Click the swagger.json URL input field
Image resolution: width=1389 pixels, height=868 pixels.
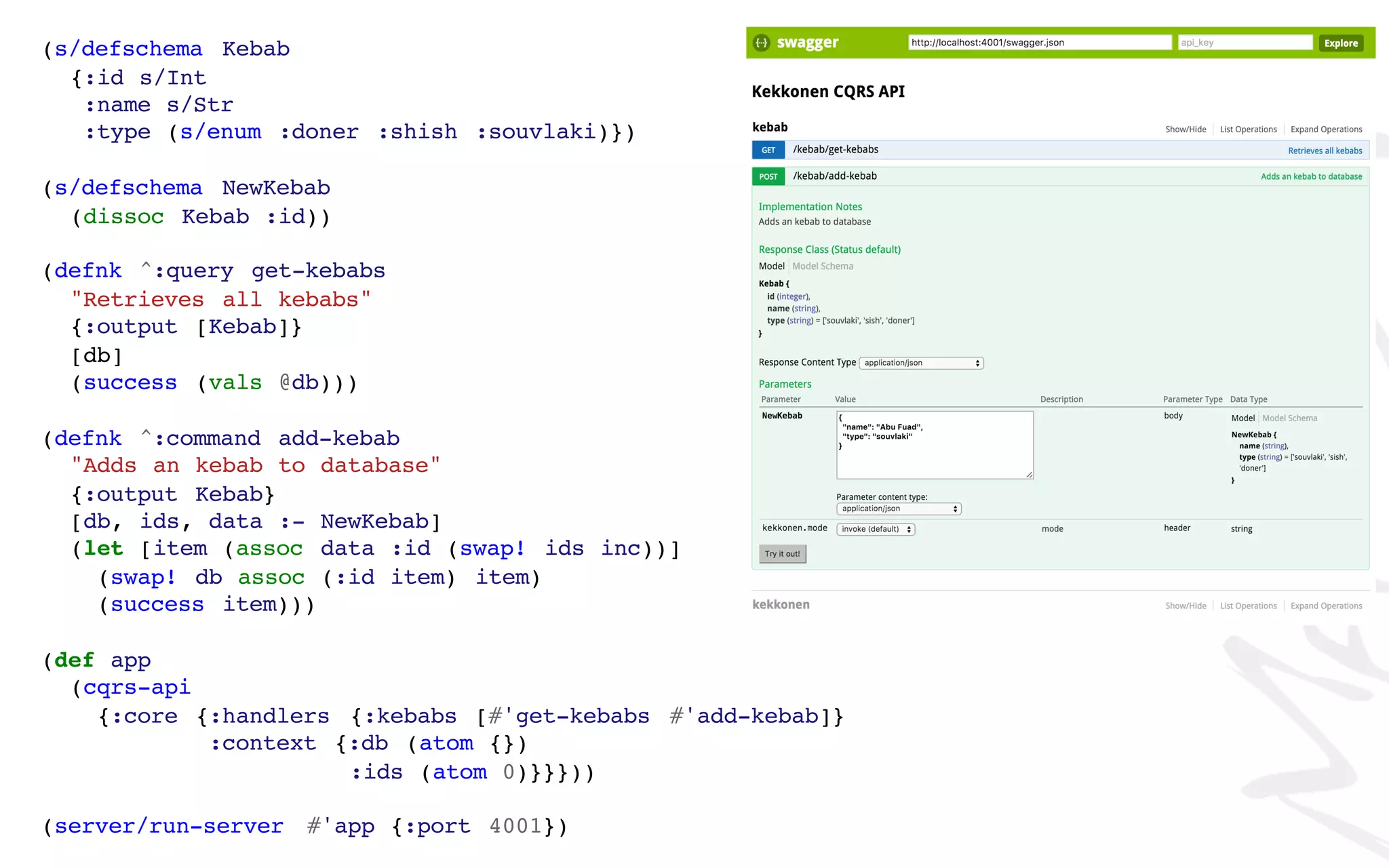point(1040,43)
